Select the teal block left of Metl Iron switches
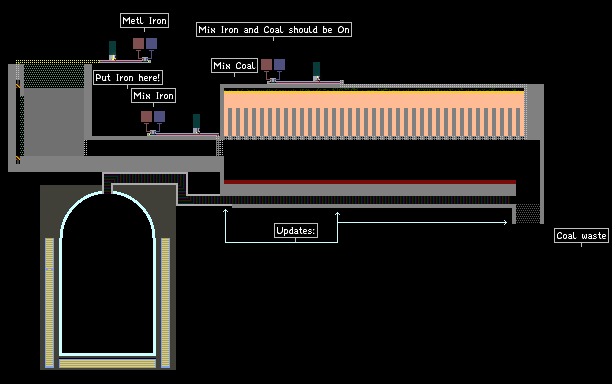Image resolution: width=612 pixels, height=384 pixels. tap(112, 48)
